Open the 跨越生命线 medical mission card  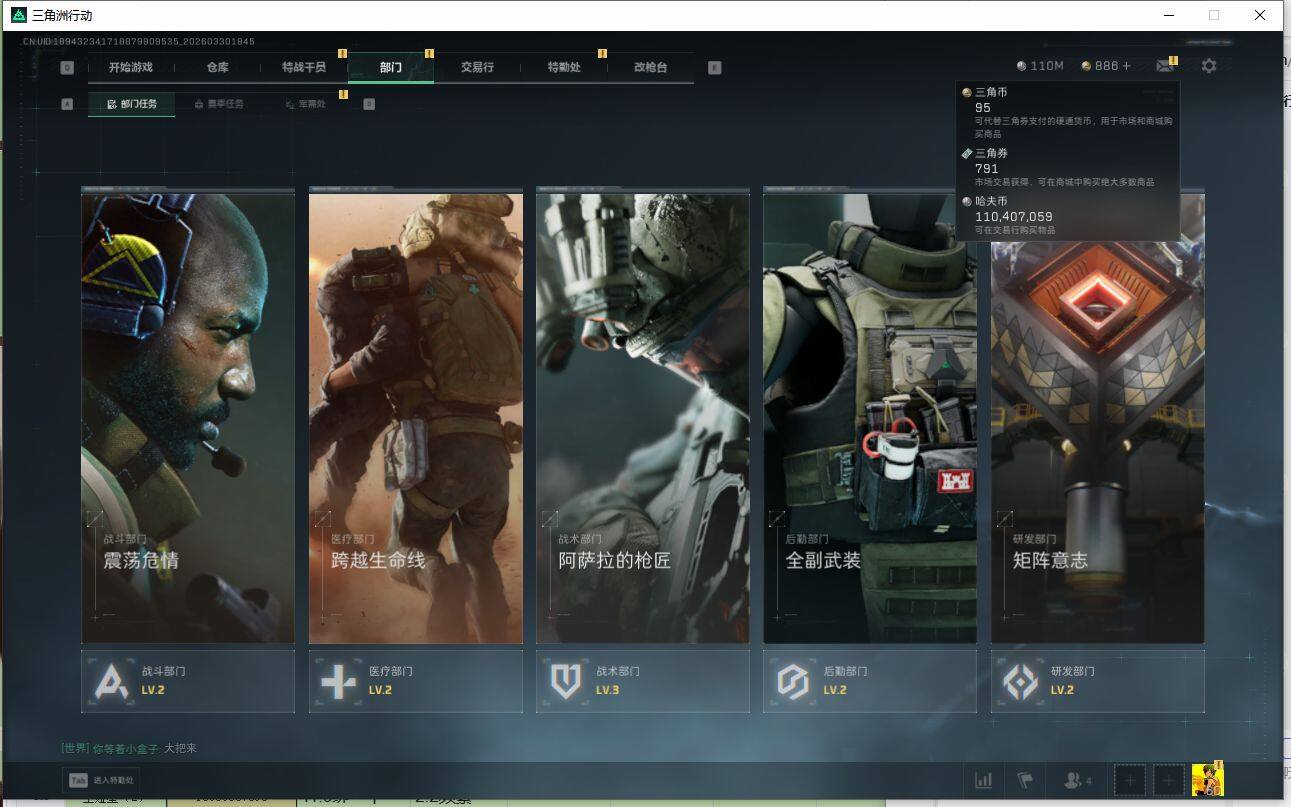pyautogui.click(x=416, y=416)
